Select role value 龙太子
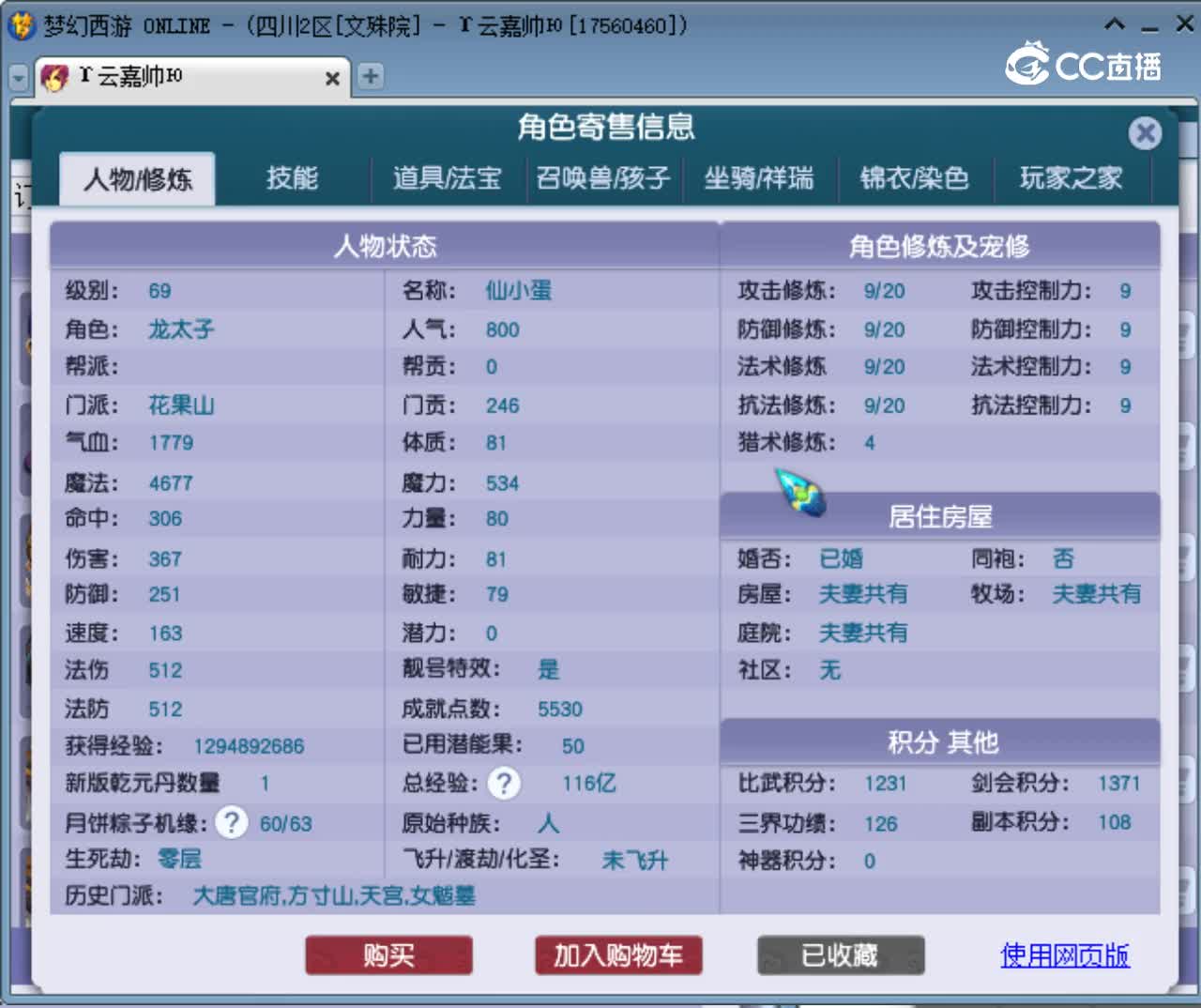This screenshot has height=1008, width=1201. pyautogui.click(x=181, y=329)
